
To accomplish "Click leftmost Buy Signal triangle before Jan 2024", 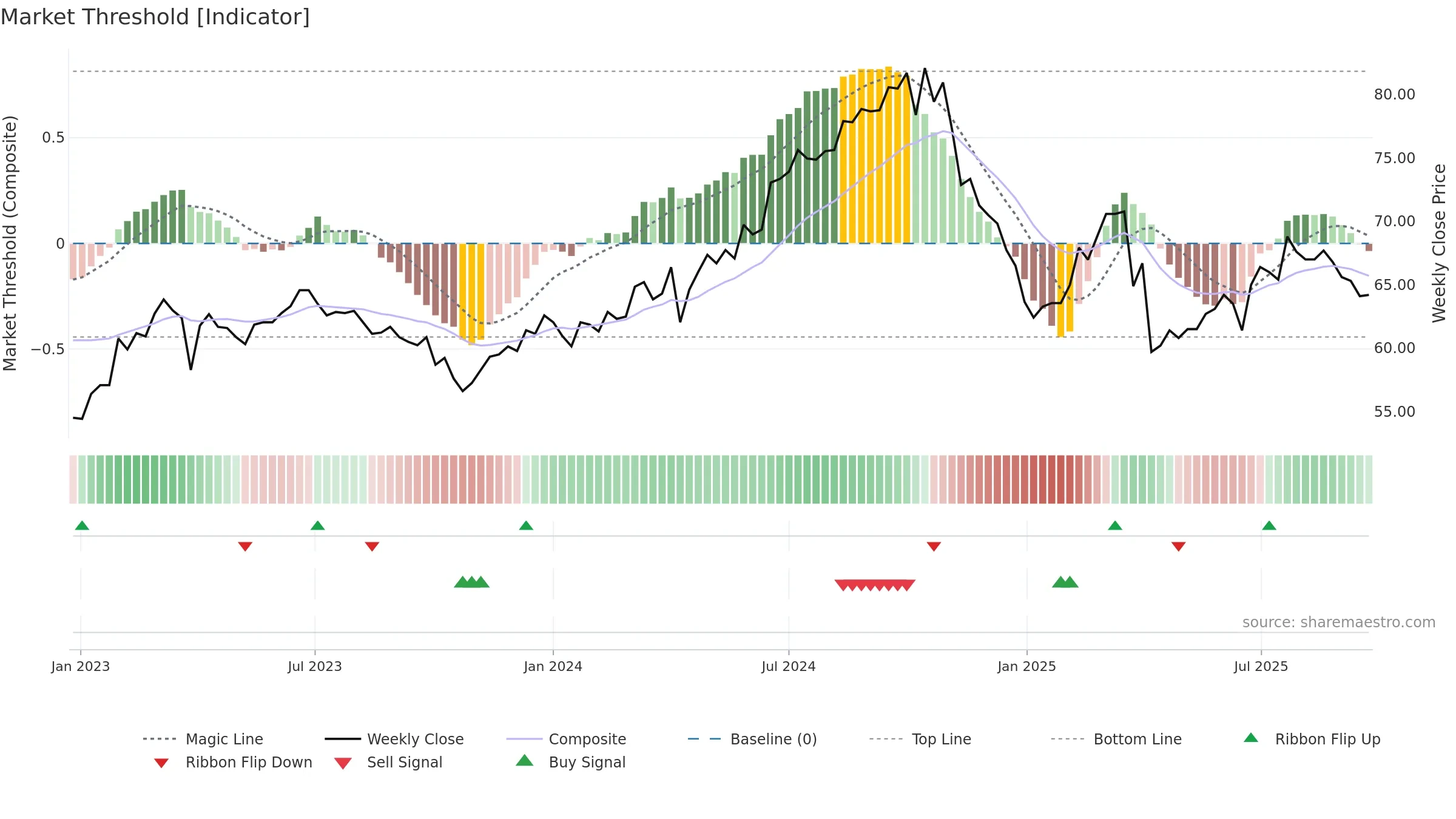I will pos(462,582).
